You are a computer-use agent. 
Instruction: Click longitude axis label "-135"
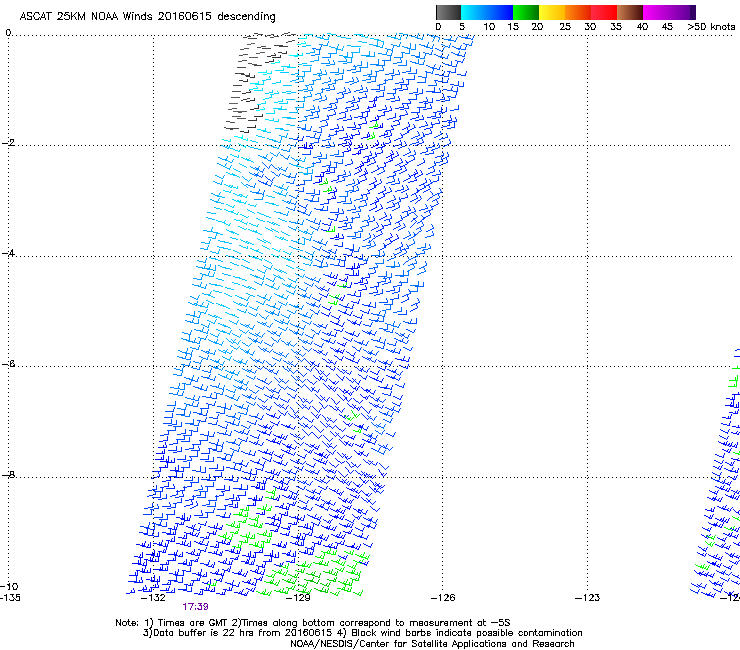pyautogui.click(x=10, y=598)
